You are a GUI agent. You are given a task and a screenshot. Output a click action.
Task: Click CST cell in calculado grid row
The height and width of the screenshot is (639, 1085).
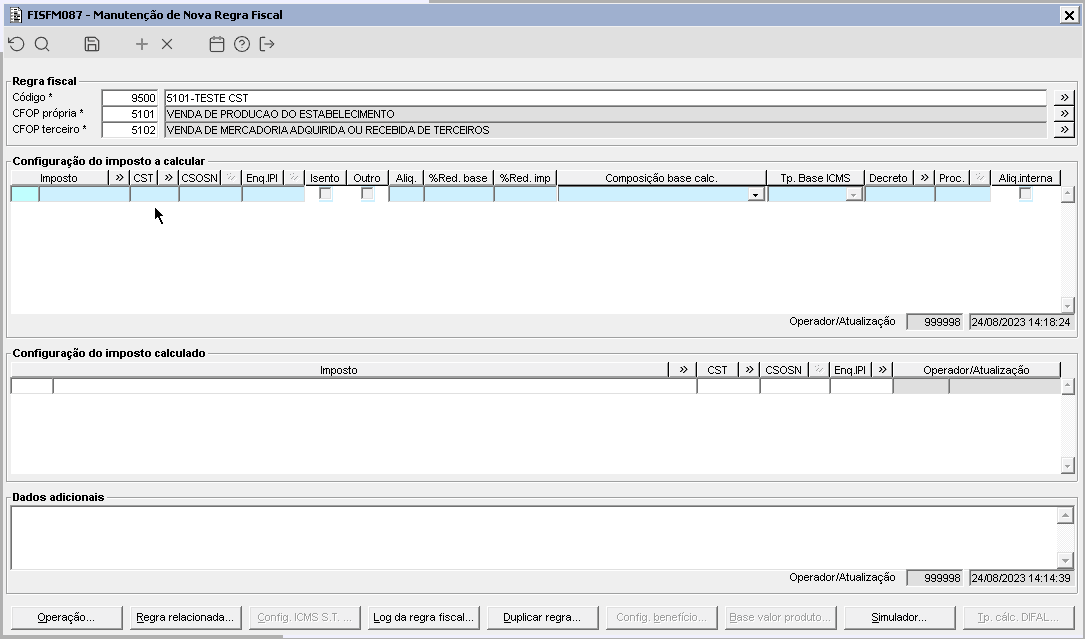coord(728,386)
